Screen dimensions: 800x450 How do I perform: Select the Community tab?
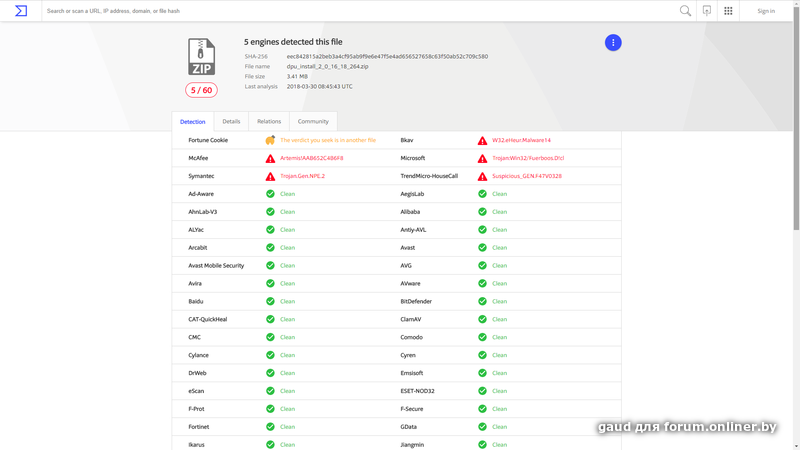pos(313,121)
